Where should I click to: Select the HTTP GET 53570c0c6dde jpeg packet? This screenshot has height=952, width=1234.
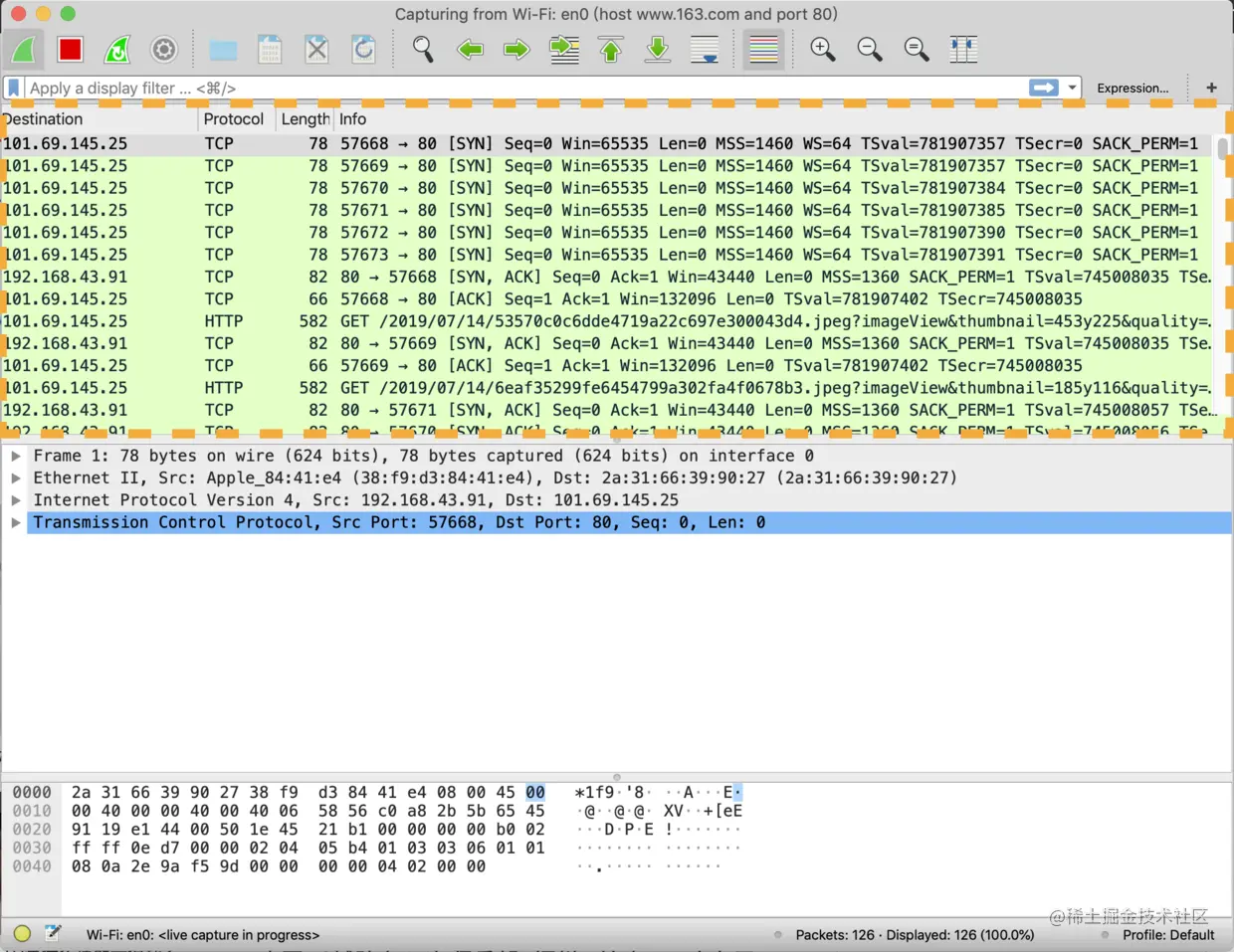click(607, 321)
